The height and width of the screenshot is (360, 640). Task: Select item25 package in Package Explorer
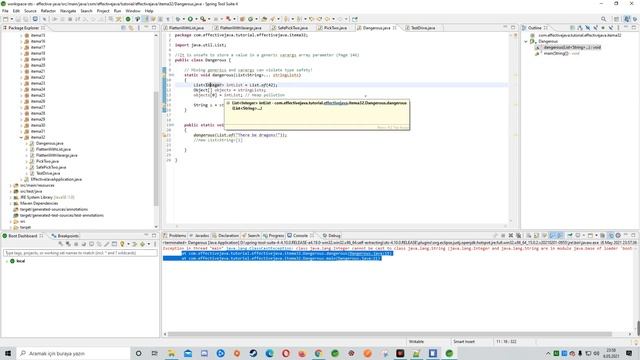[x=38, y=95]
